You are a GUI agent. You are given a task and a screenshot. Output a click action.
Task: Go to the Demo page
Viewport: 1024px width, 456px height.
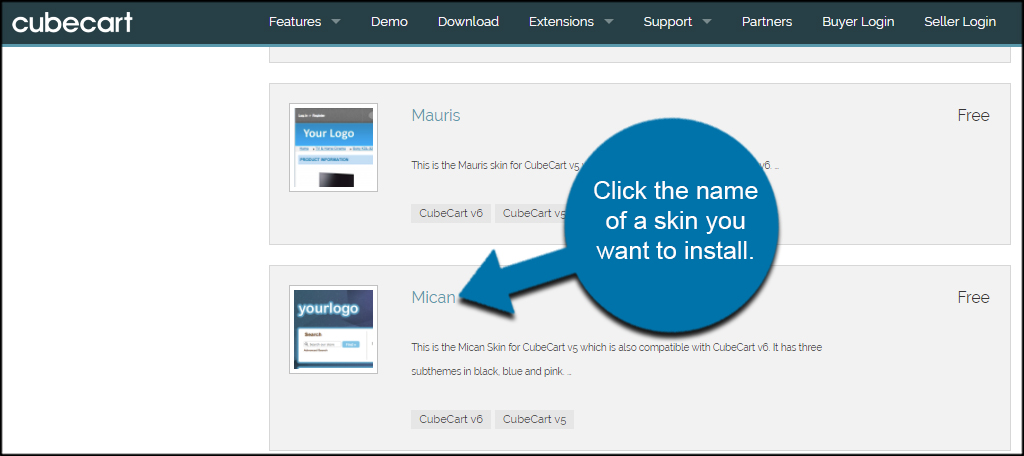[x=389, y=22]
